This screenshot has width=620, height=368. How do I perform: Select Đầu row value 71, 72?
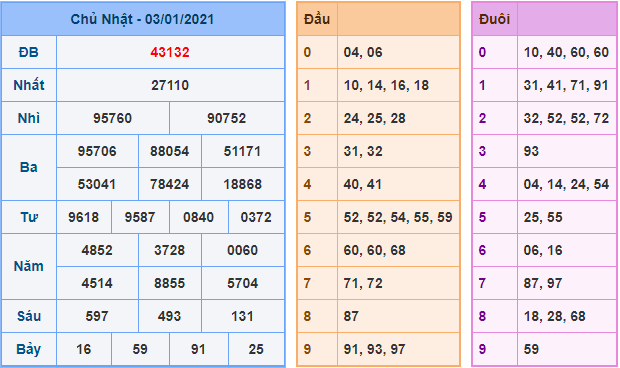tap(363, 283)
